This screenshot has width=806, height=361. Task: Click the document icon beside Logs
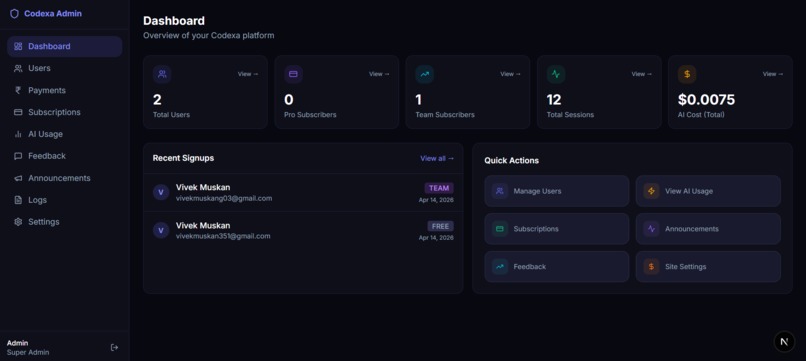(x=18, y=200)
